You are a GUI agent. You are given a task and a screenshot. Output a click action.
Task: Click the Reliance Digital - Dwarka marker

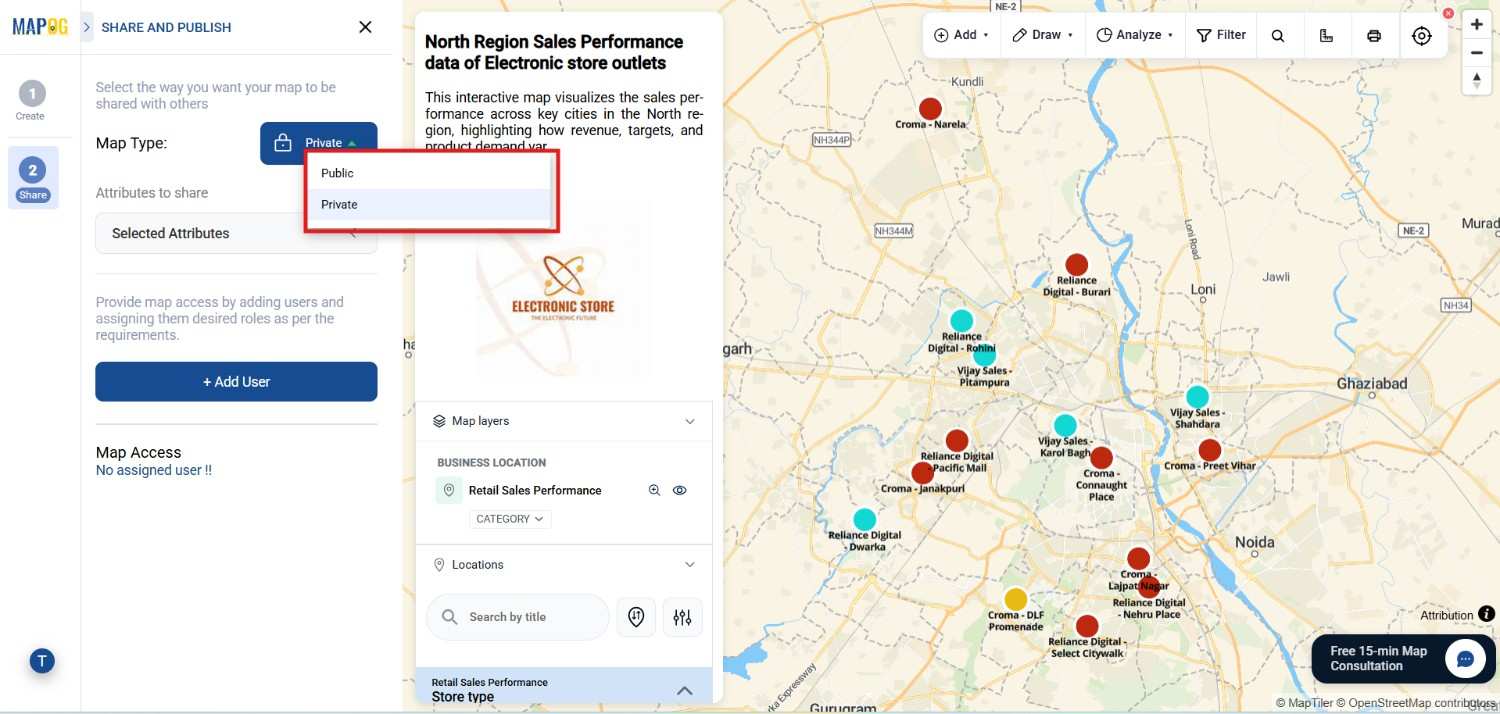(x=864, y=519)
